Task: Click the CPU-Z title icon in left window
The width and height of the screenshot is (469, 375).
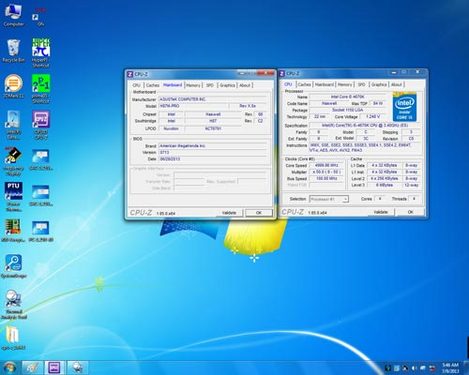Action: coord(130,74)
